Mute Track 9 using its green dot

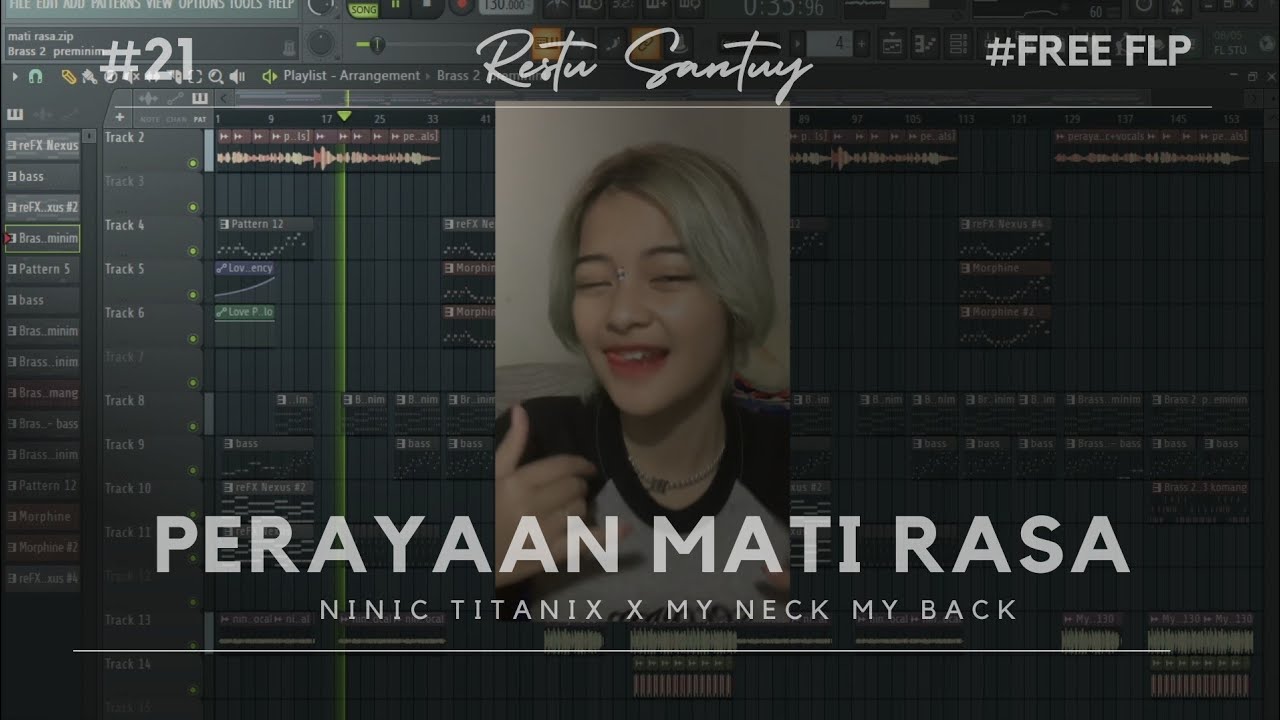(193, 471)
